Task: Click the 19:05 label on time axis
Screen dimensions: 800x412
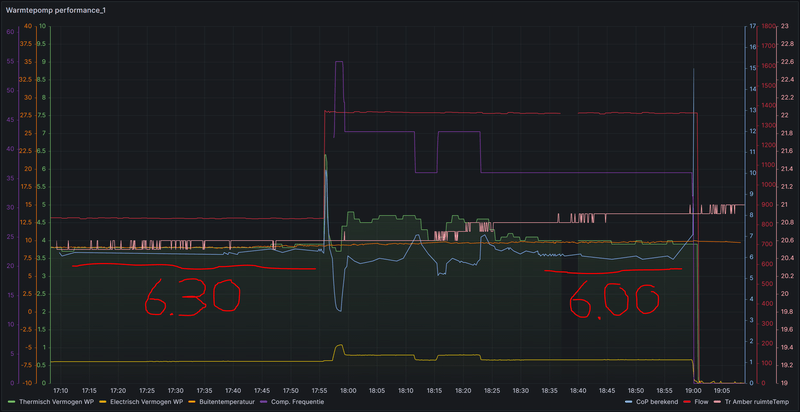Action: click(722, 391)
